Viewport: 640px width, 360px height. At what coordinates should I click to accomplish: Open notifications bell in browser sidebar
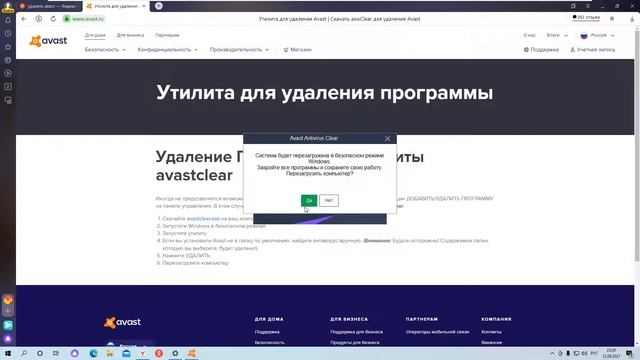[8, 20]
